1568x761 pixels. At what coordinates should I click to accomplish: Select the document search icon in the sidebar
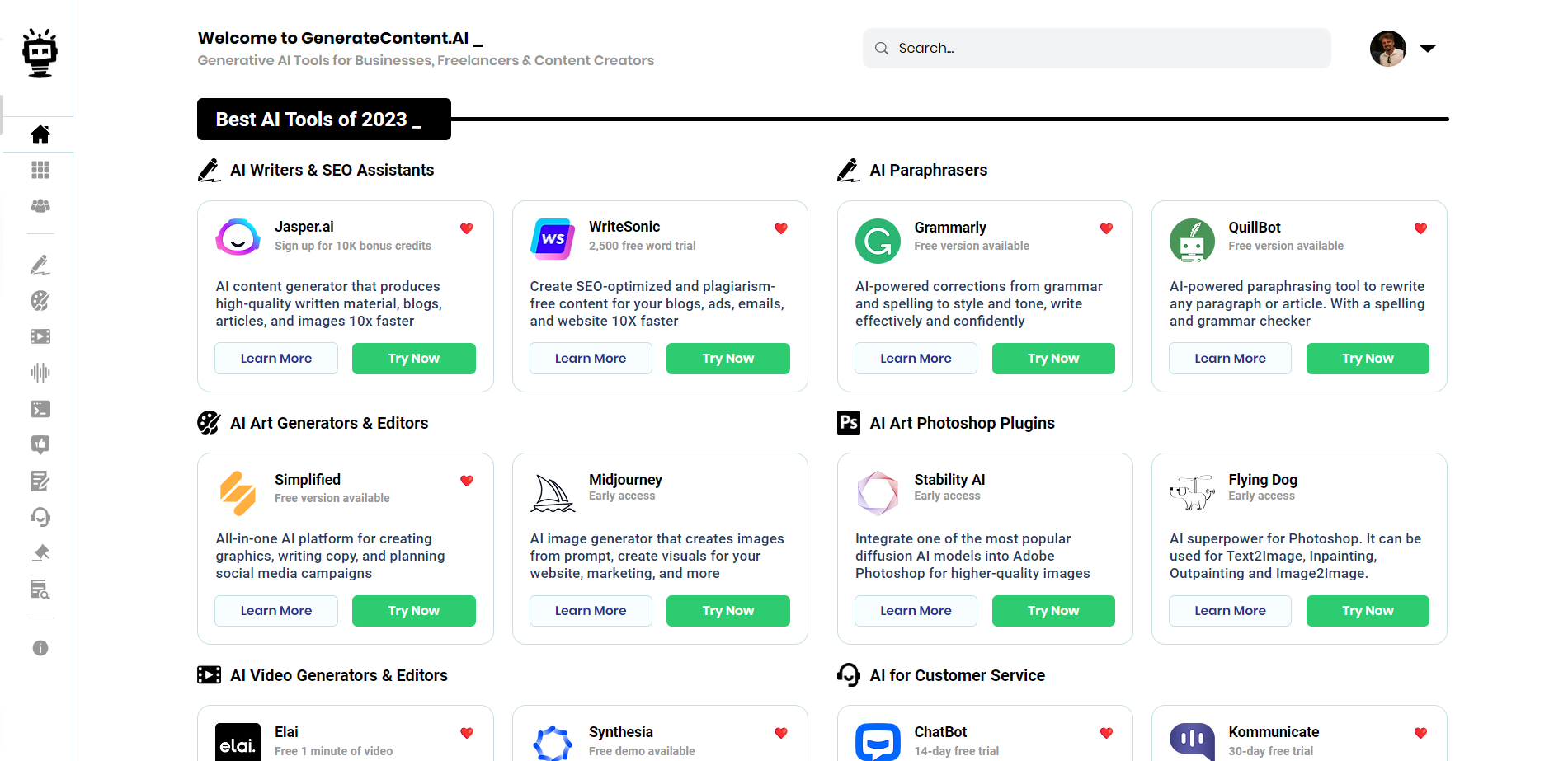click(40, 590)
